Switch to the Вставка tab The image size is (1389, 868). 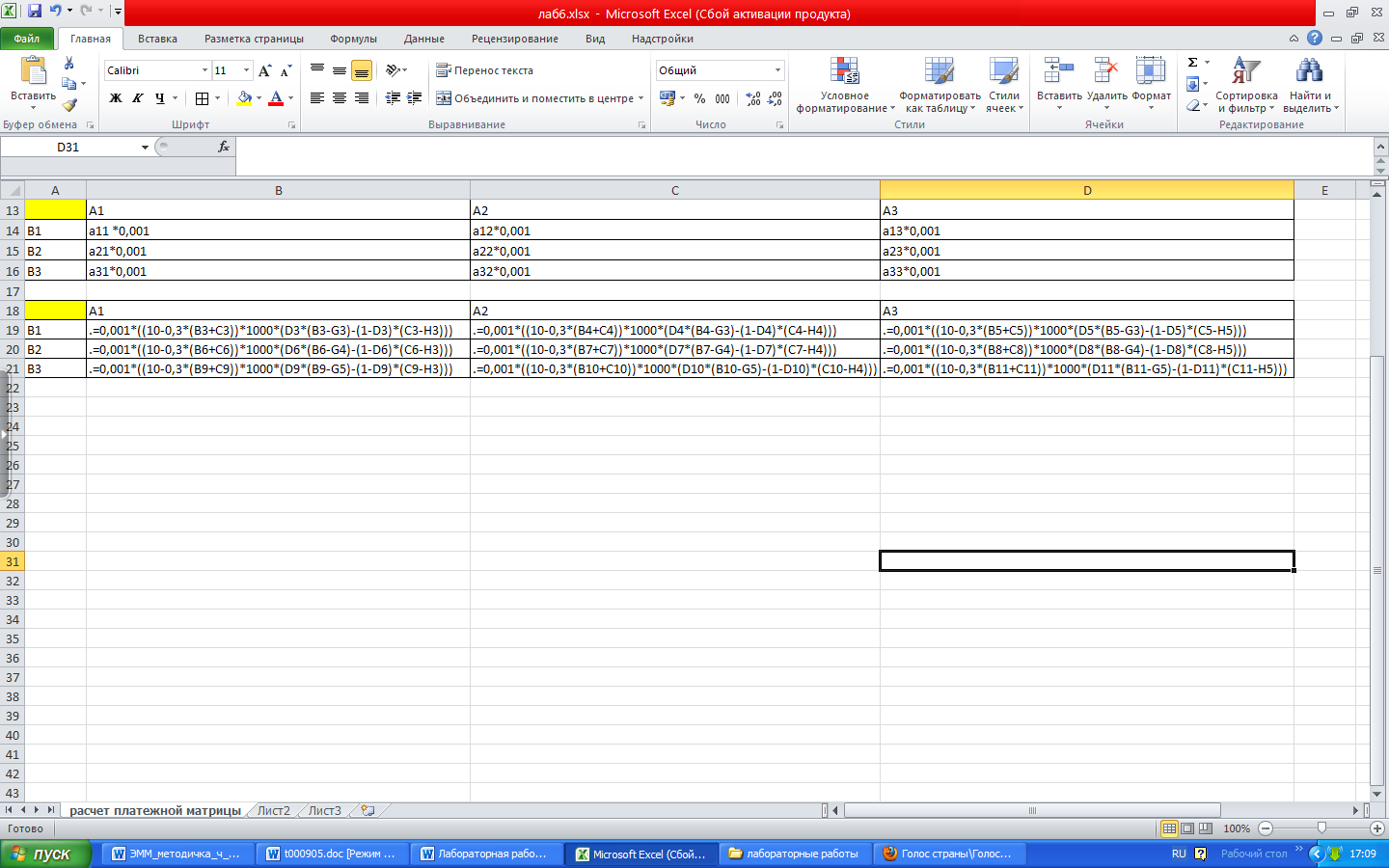157,39
